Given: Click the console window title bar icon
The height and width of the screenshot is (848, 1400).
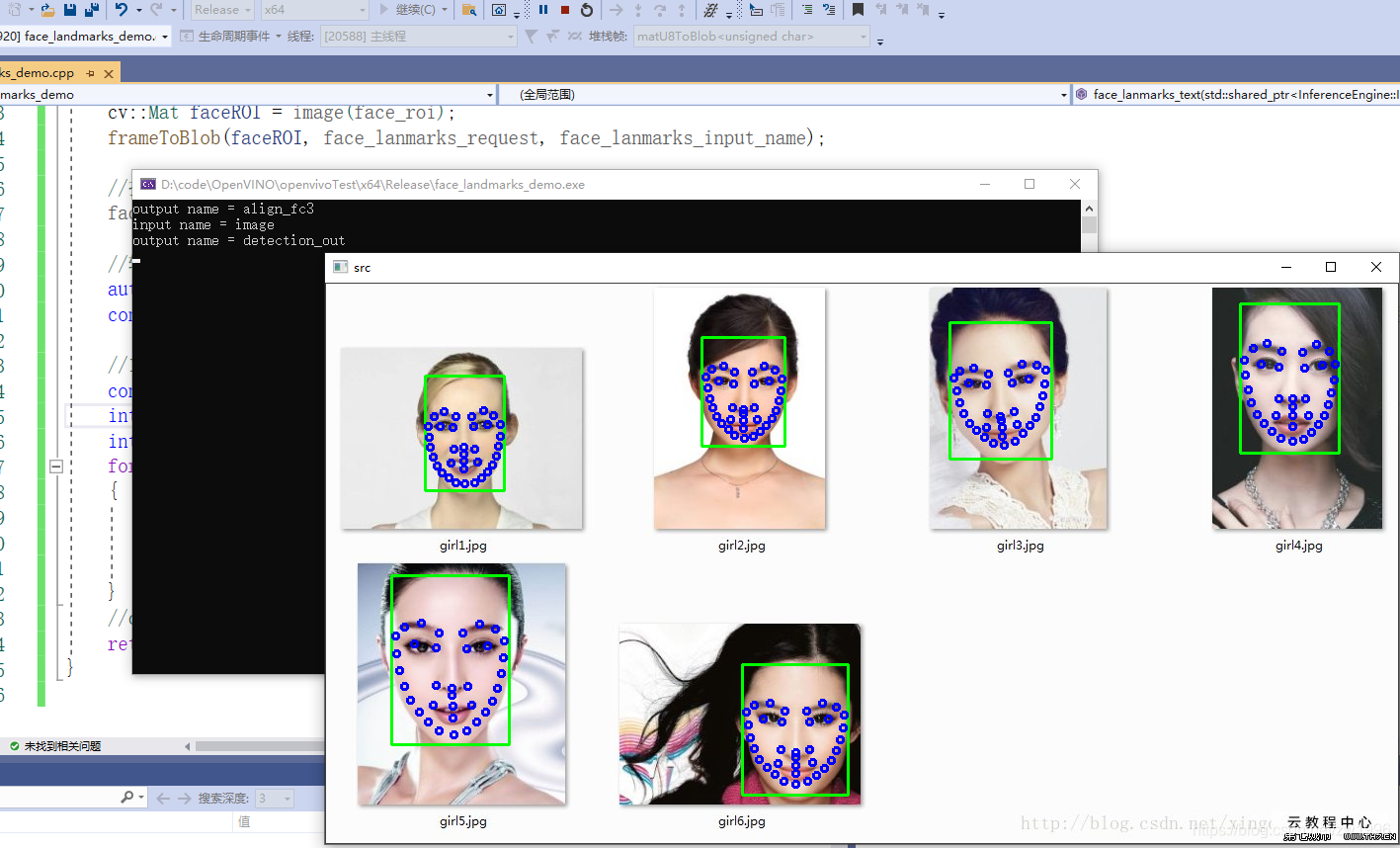Looking at the screenshot, I should (x=148, y=184).
